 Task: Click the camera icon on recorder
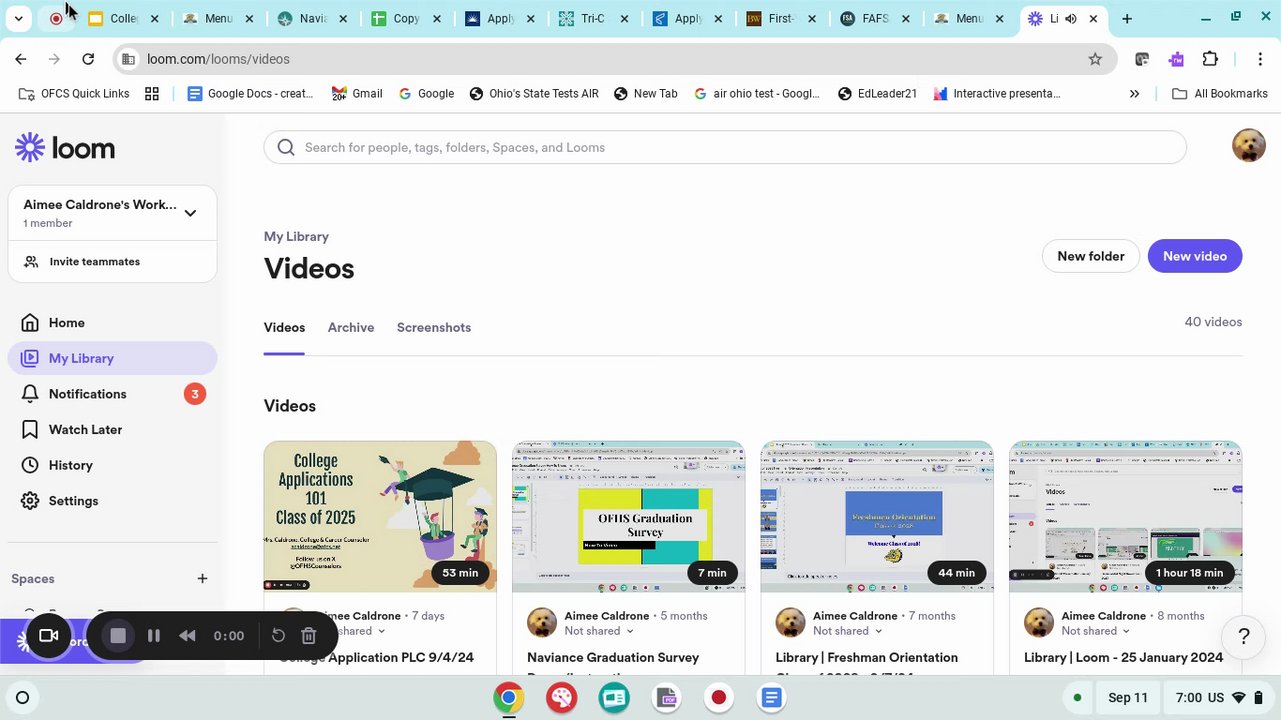click(48, 636)
